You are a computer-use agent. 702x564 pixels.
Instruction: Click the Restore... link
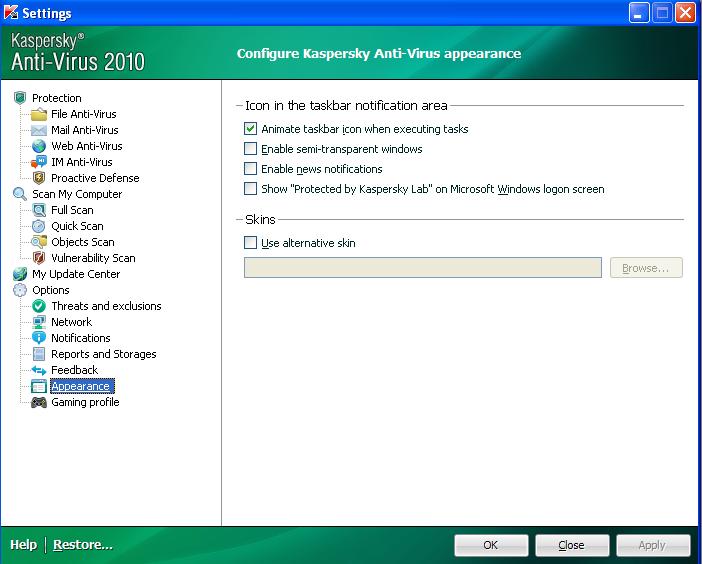[83, 545]
